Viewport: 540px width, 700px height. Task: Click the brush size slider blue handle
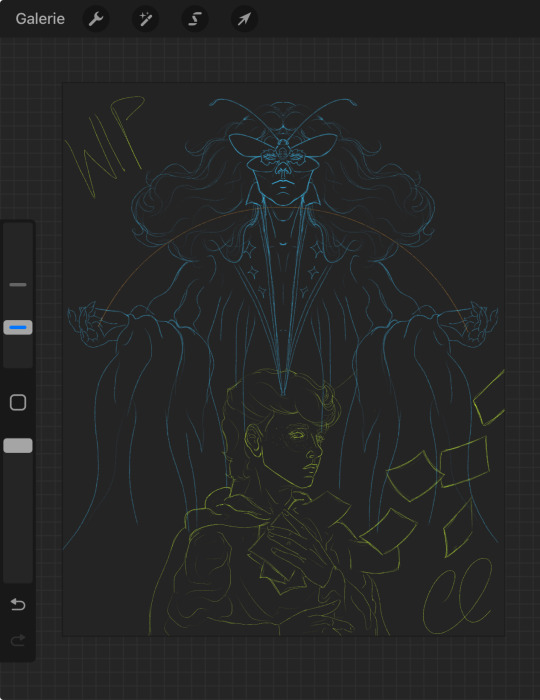[18, 327]
